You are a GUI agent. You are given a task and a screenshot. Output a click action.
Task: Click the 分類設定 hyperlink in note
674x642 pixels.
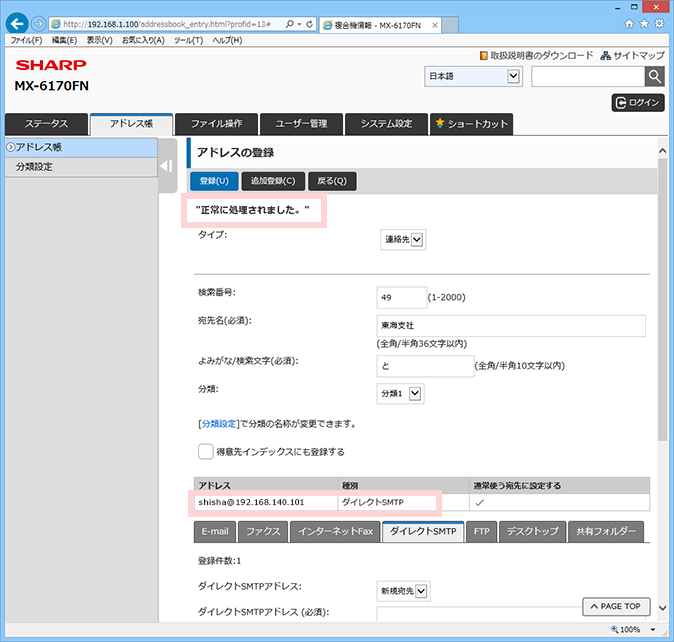tap(219, 424)
